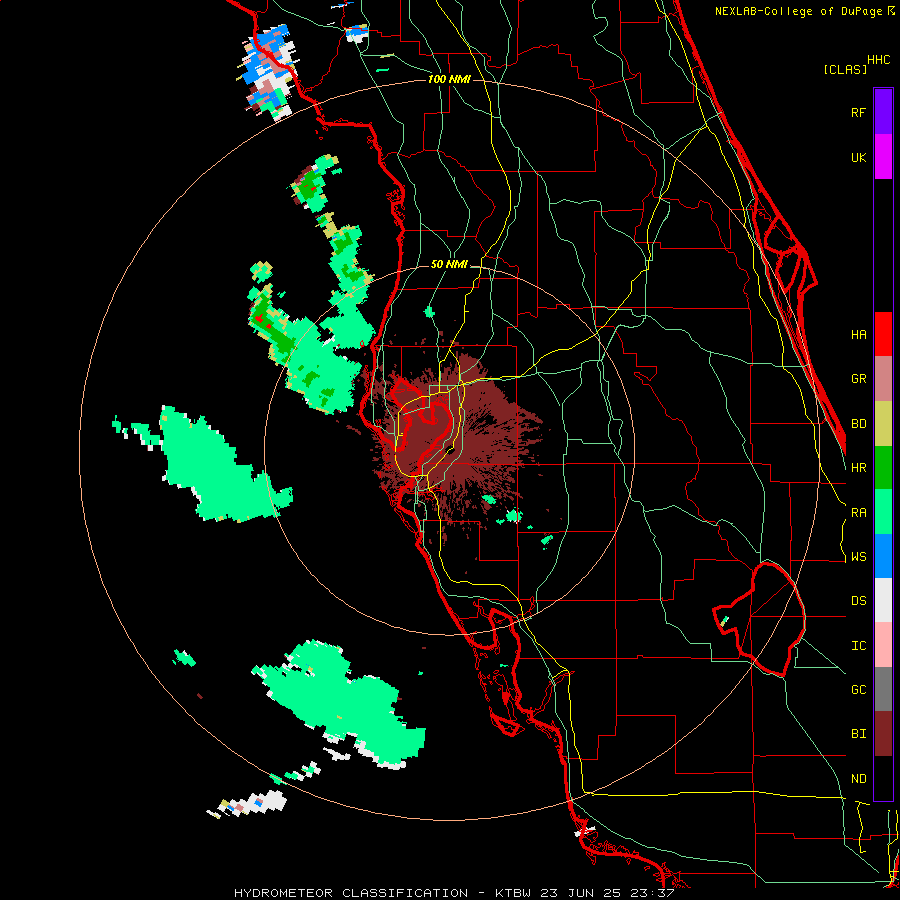The image size is (900, 900).
Task: Click the HR dark green legend swatch
Action: pyautogui.click(x=883, y=468)
